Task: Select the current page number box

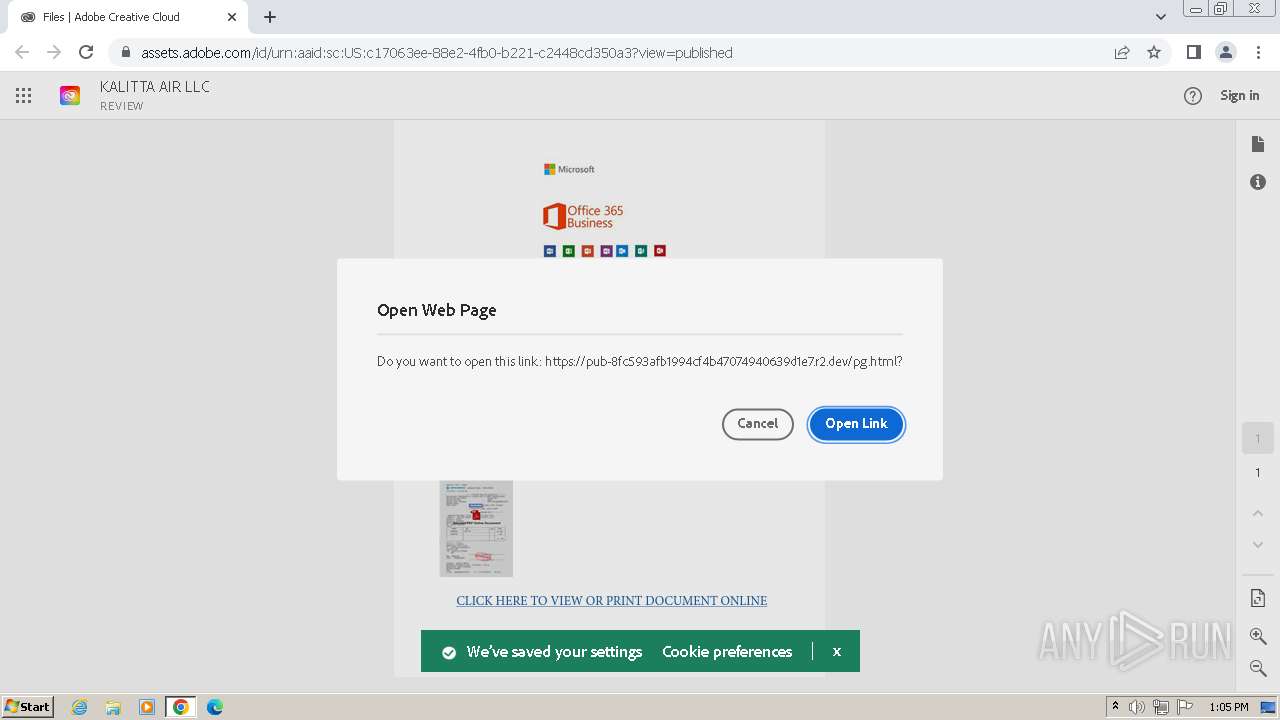Action: [1258, 438]
